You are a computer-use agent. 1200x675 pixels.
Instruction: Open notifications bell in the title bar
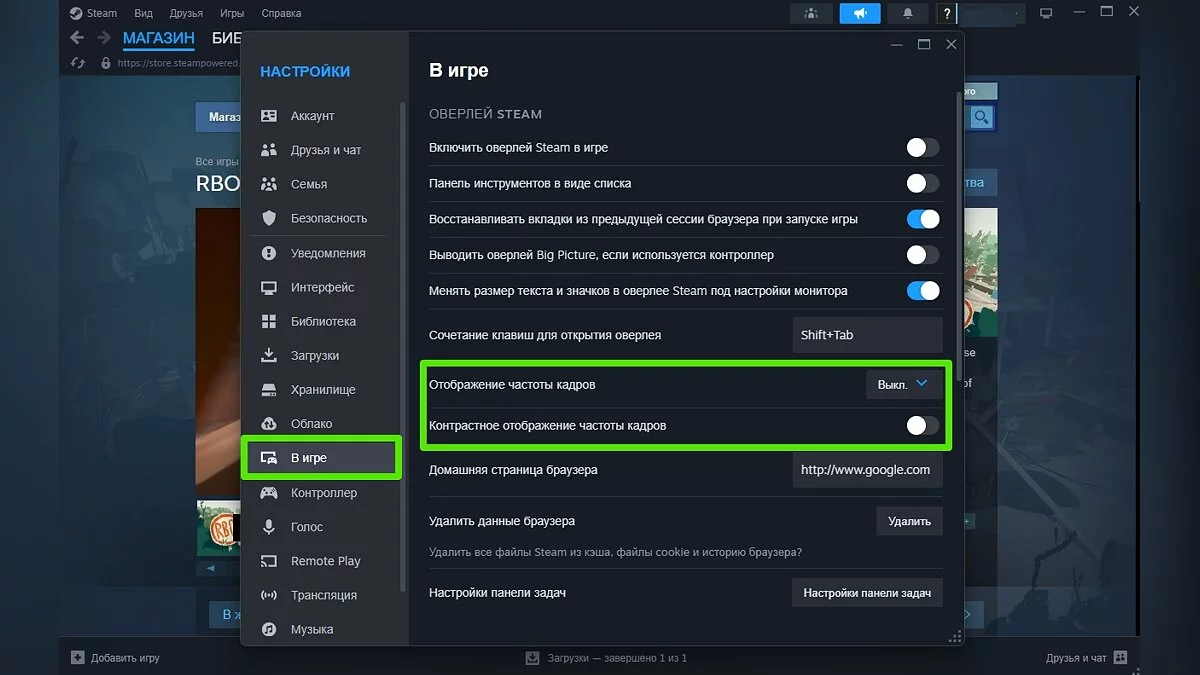908,13
